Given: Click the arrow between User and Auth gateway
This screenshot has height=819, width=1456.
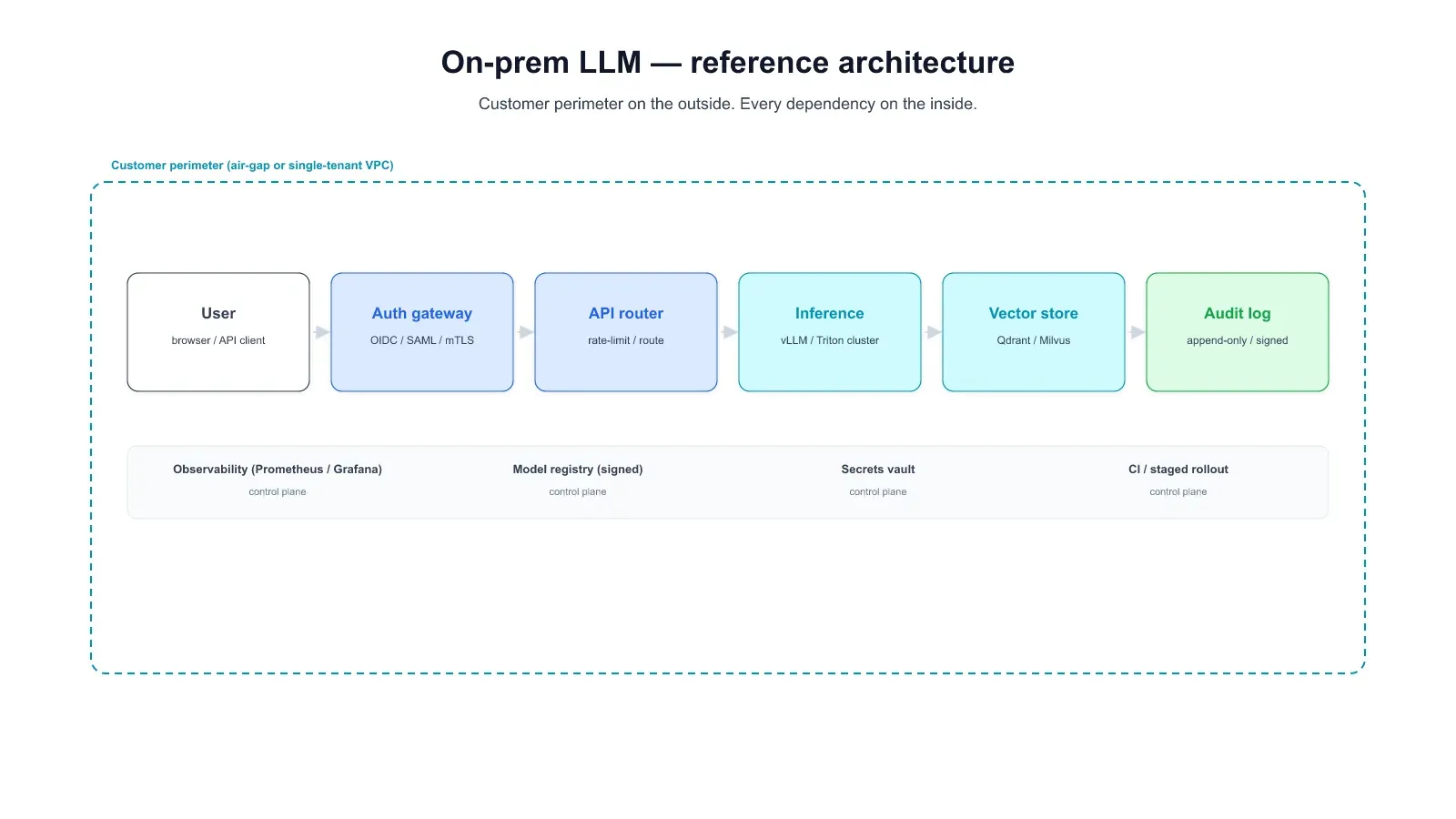Looking at the screenshot, I should pos(321,332).
